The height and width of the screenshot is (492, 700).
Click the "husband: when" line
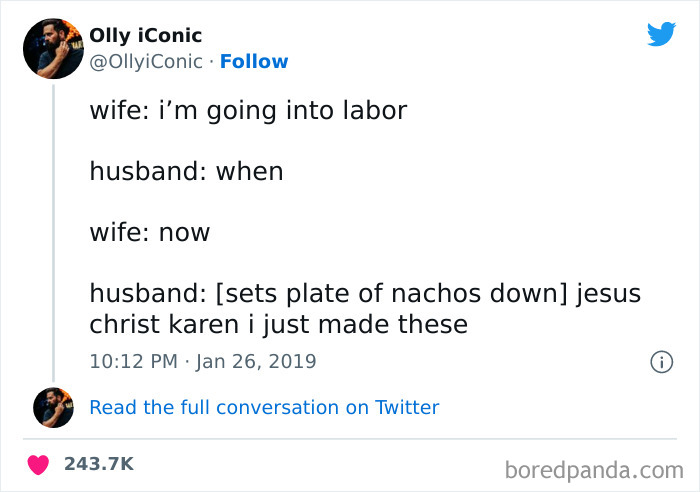186,171
